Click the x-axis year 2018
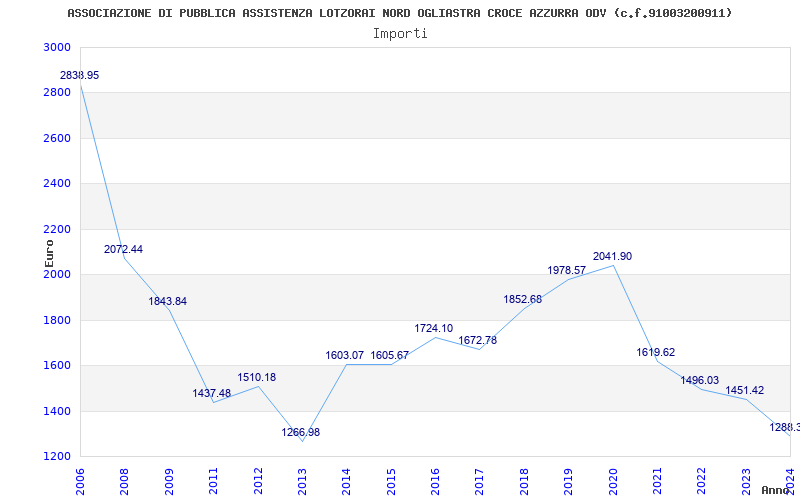Viewport: 800px width, 500px height. pyautogui.click(x=524, y=481)
